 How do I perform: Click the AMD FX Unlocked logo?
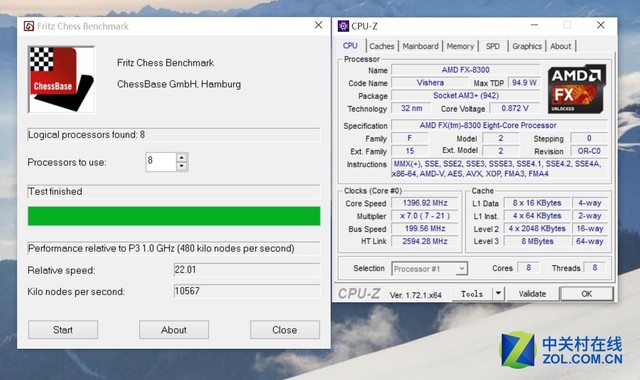pos(576,89)
